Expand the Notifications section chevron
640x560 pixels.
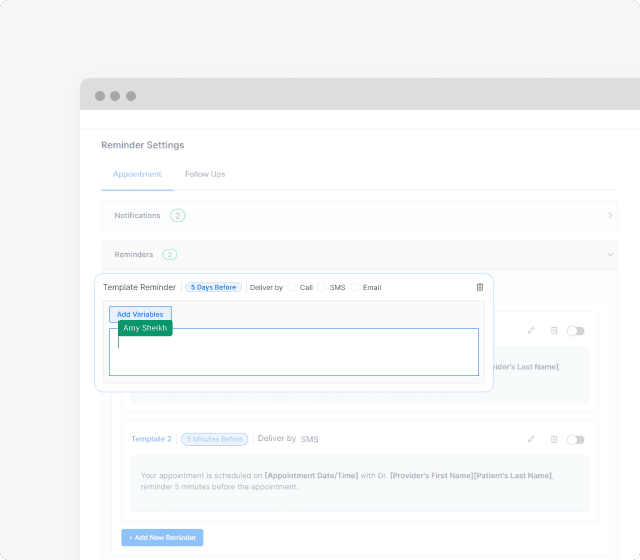[610, 215]
